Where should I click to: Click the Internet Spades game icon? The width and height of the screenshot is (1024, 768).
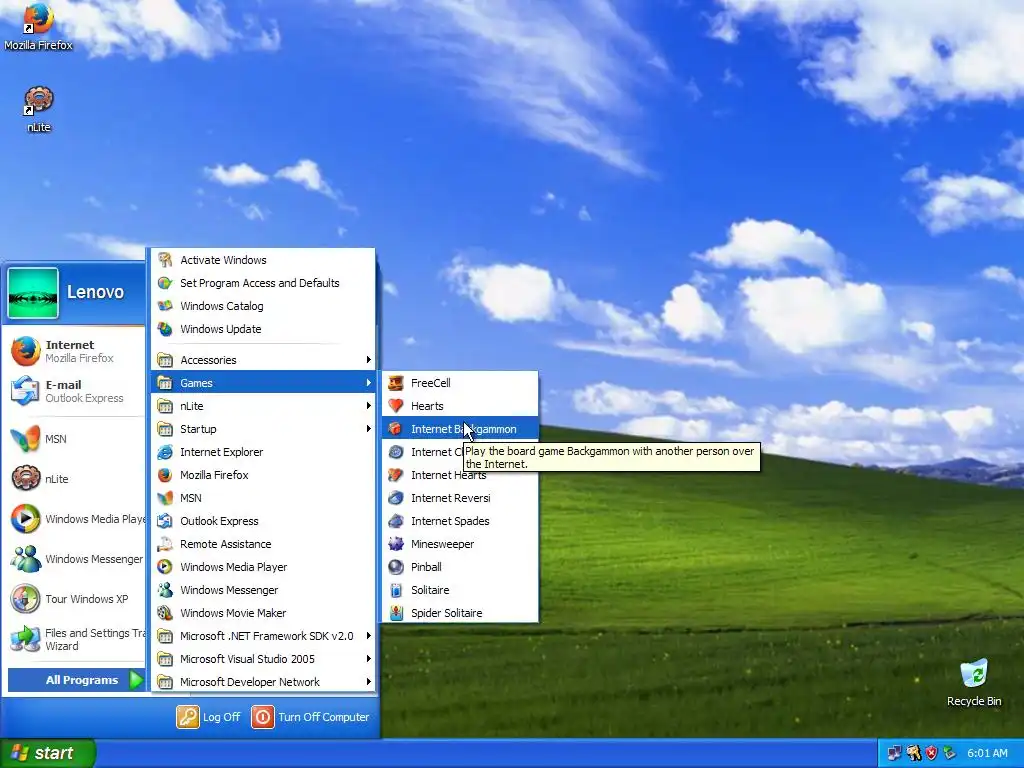point(396,521)
